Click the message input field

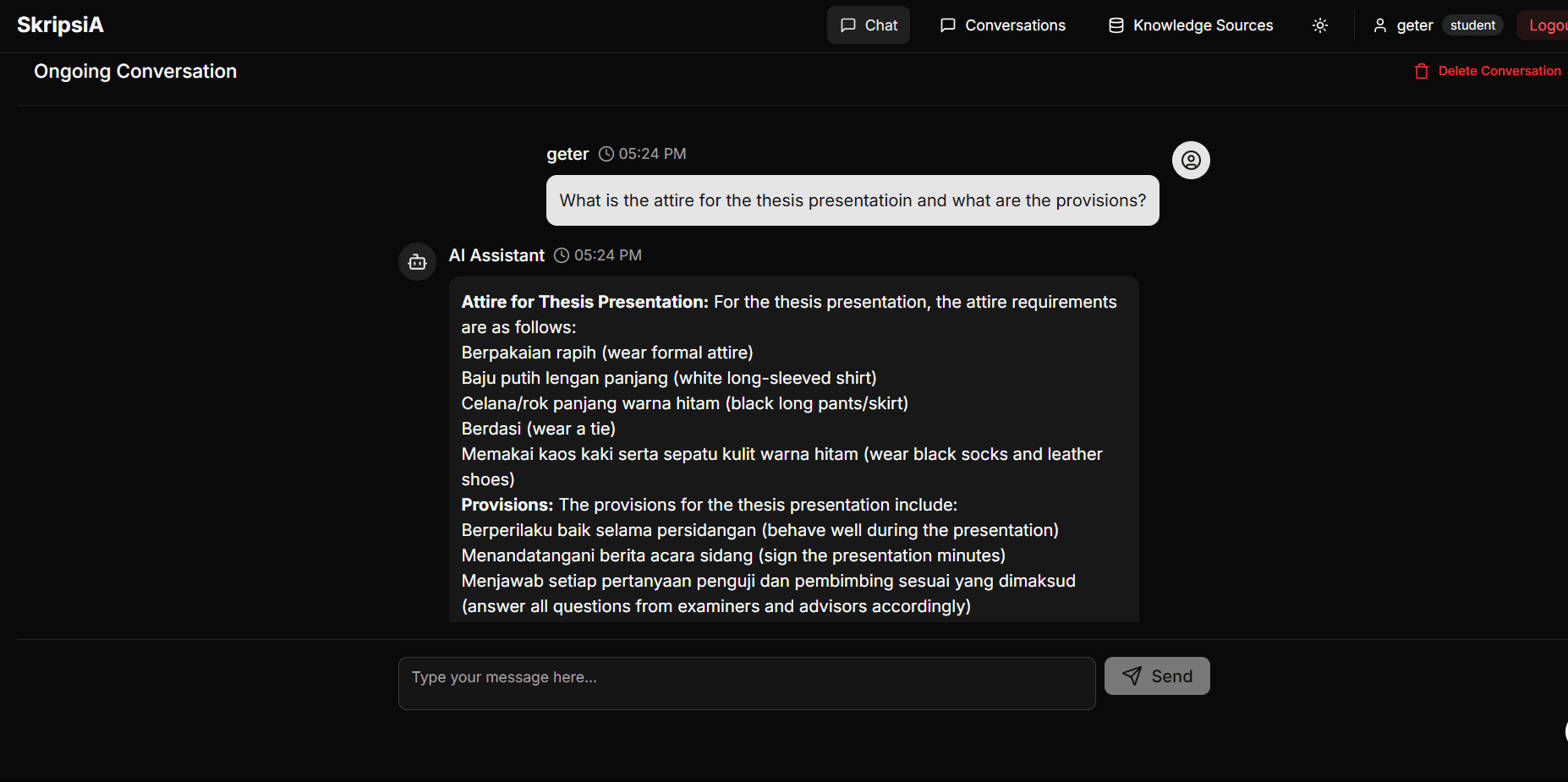tap(746, 681)
